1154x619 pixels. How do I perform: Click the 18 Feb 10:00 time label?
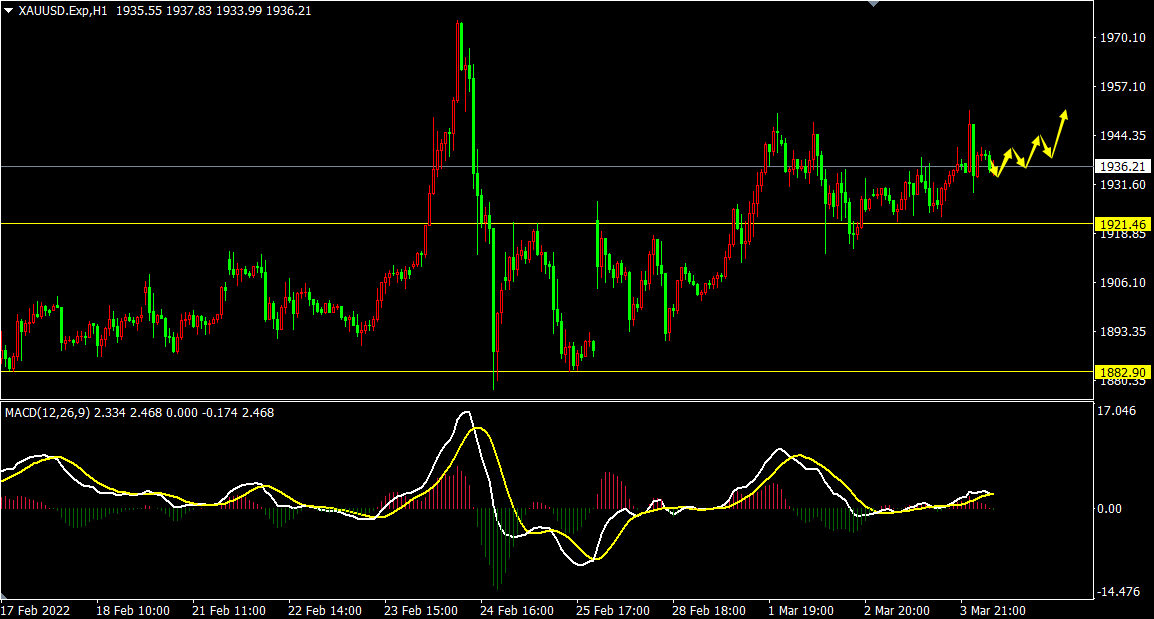(x=132, y=611)
